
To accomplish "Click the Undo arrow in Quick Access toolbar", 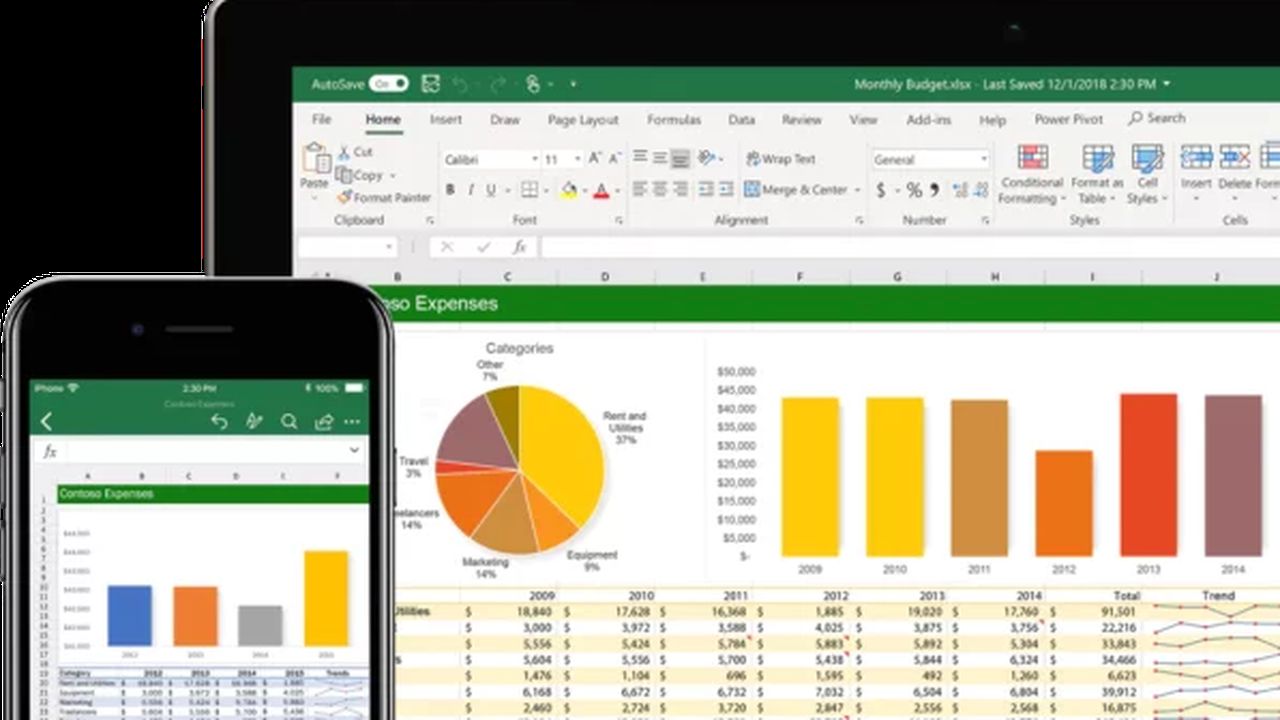I will pyautogui.click(x=461, y=84).
